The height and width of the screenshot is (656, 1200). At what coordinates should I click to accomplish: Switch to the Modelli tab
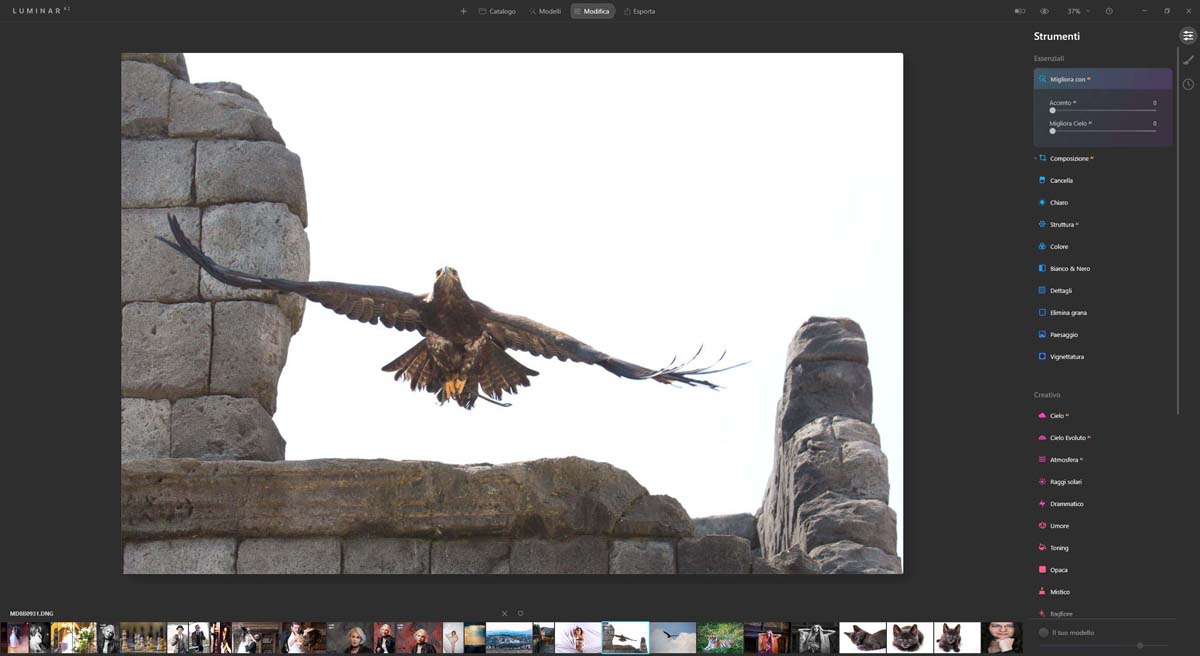[x=545, y=11]
